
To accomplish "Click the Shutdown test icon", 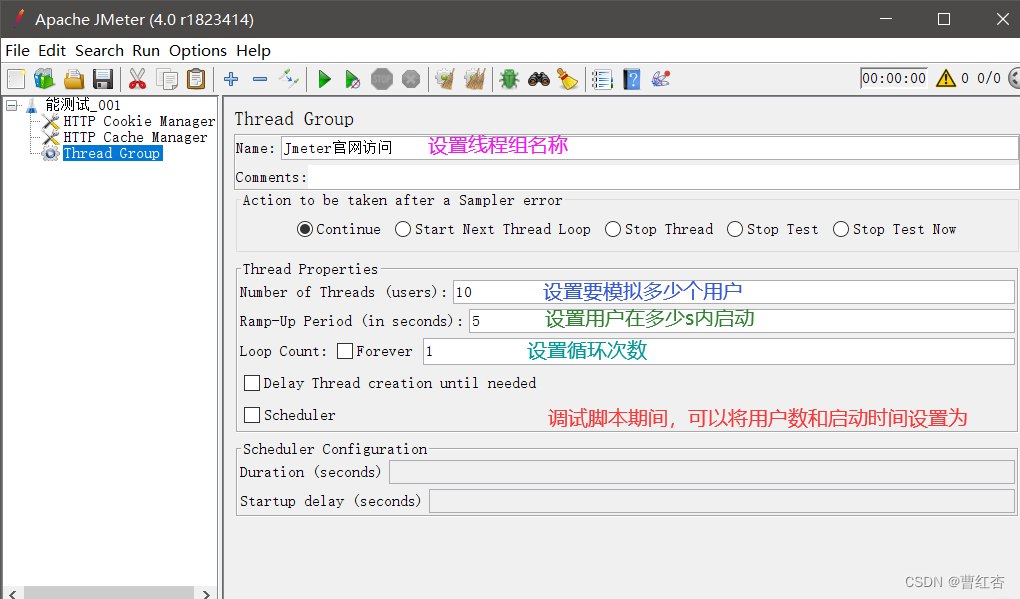I will point(410,79).
